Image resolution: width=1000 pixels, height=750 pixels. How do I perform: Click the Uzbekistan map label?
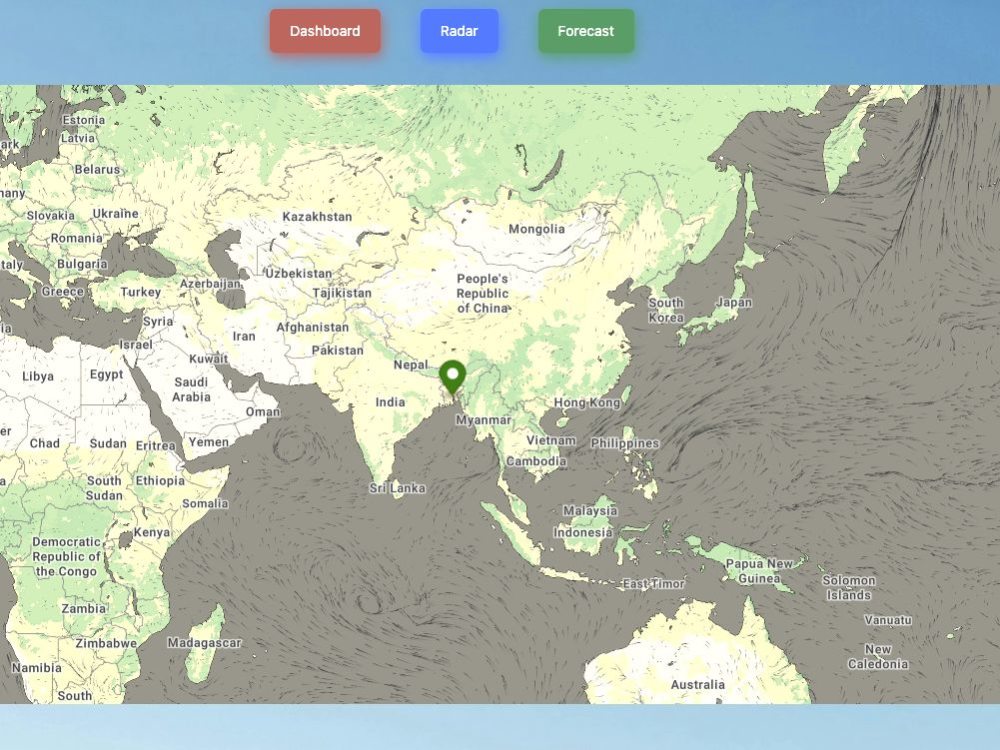(298, 274)
